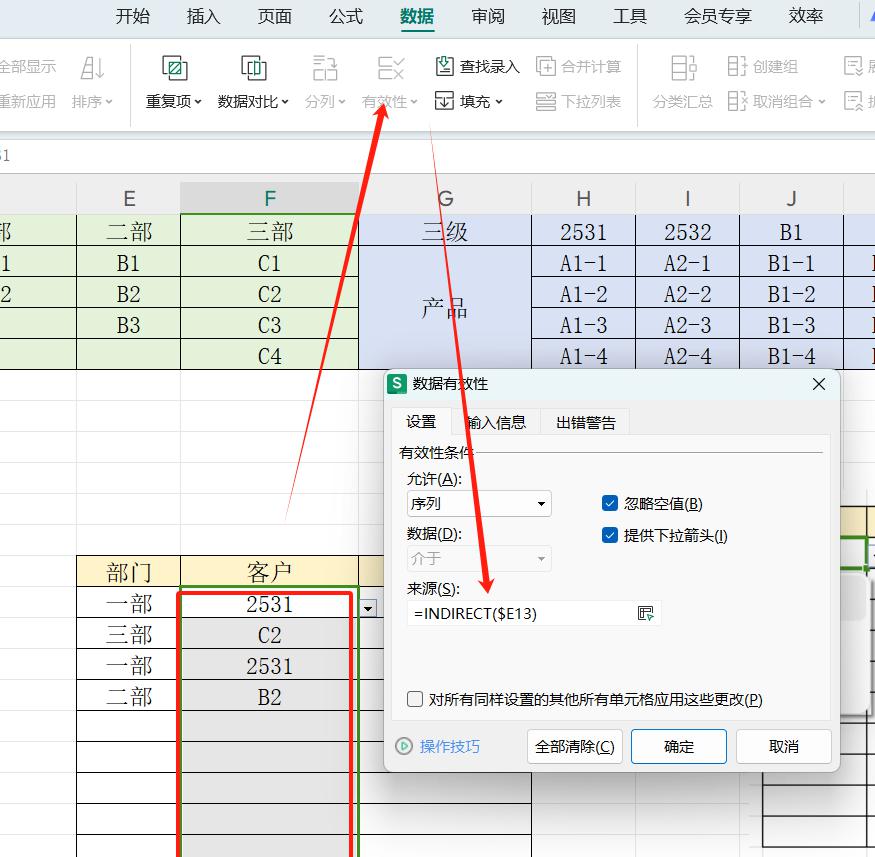Expand the 填充 dropdown arrow

(499, 102)
